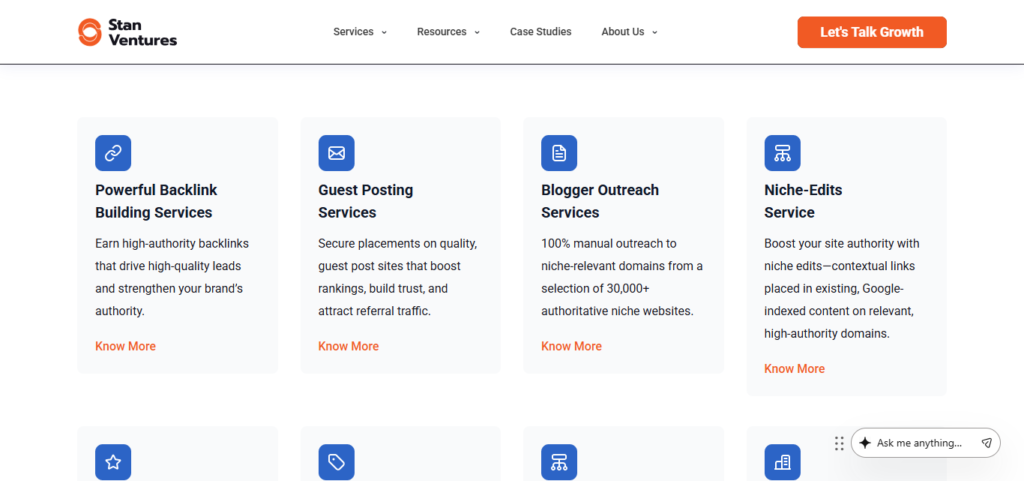Go to the Case Studies page

point(540,32)
